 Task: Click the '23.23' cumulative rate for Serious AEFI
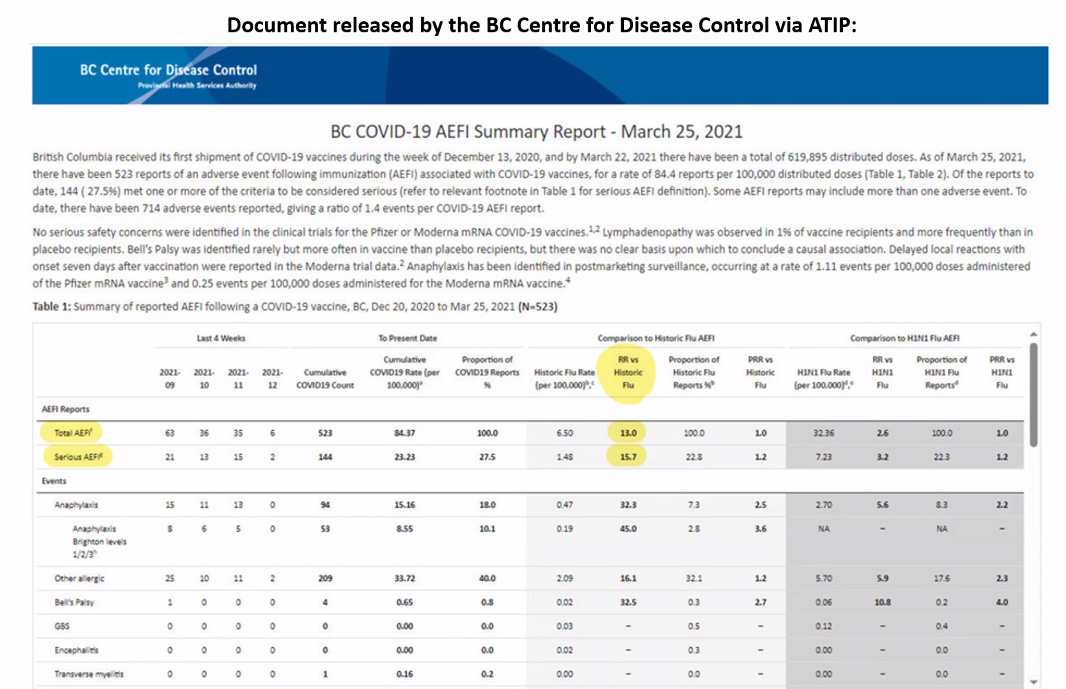coord(405,456)
